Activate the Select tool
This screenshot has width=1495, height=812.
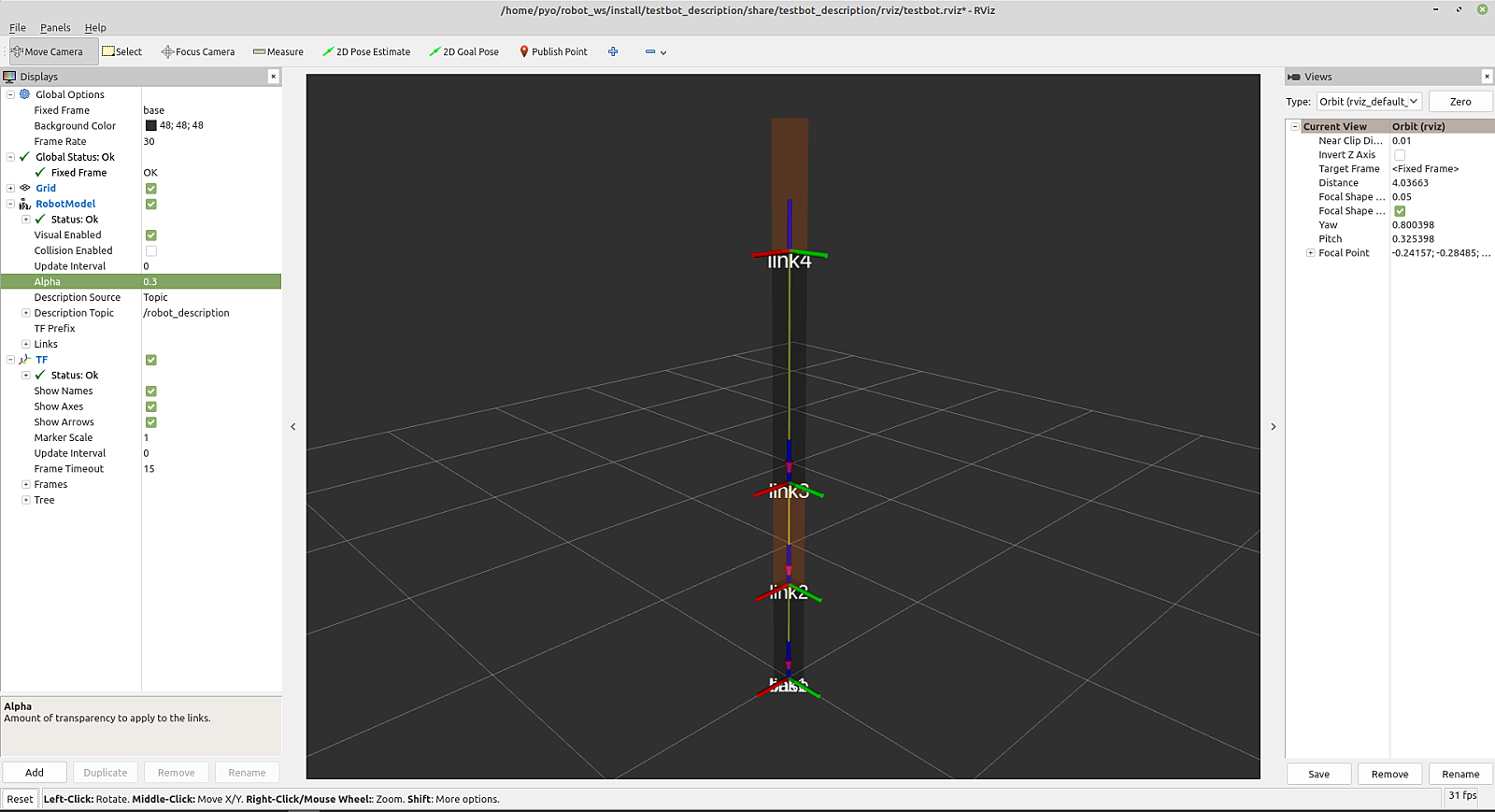[122, 52]
